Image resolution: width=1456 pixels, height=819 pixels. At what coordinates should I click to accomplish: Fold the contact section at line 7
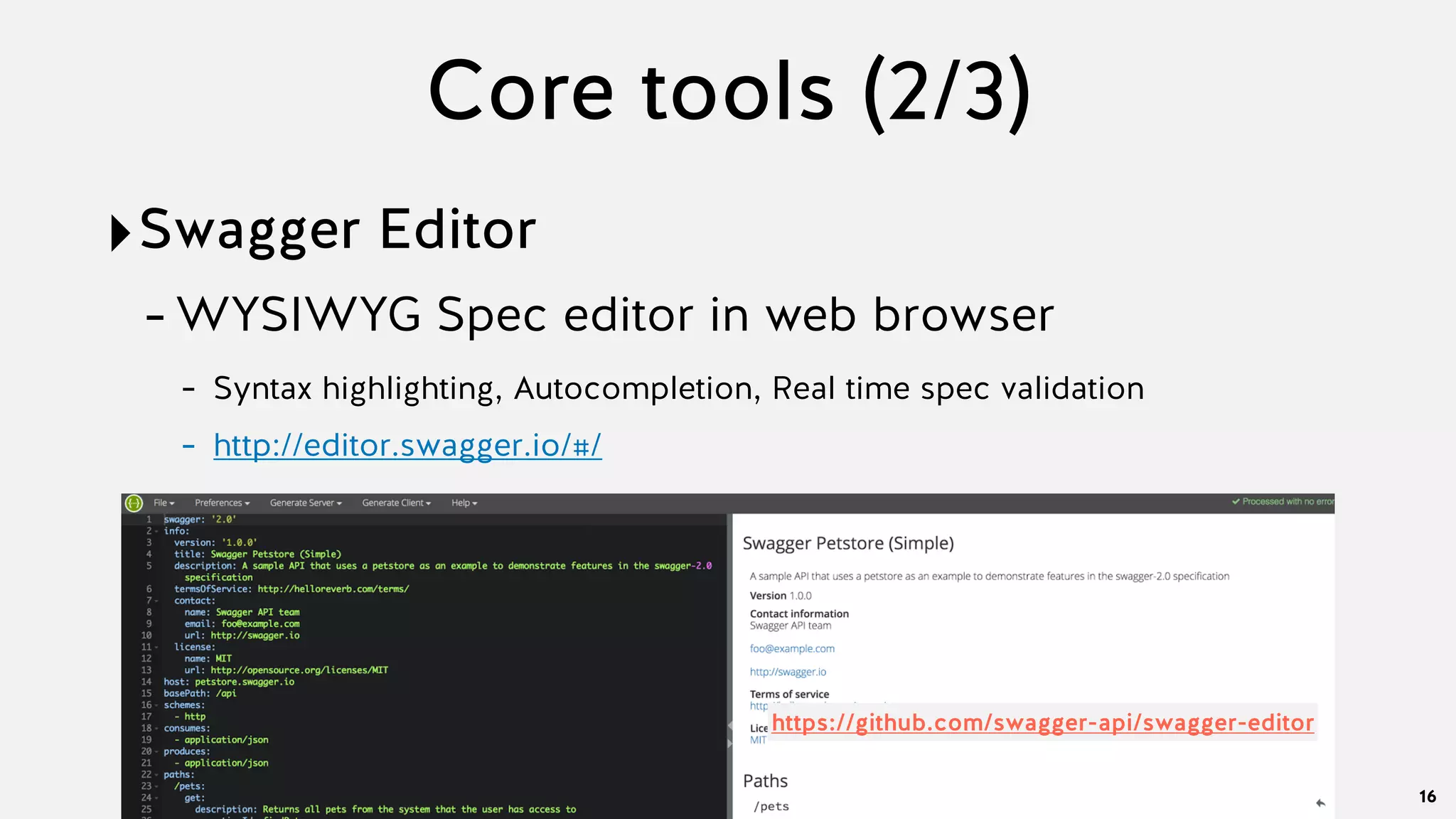pyautogui.click(x=156, y=601)
